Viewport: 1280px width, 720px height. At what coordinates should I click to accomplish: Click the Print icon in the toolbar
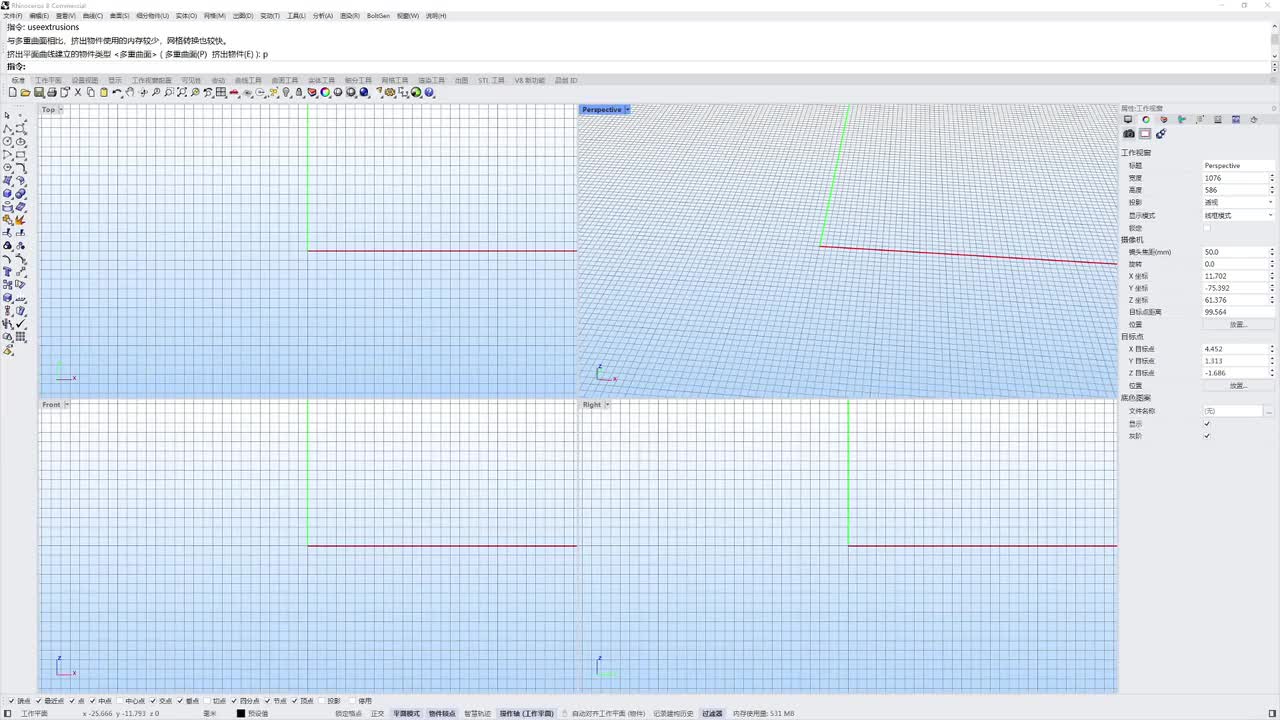pos(52,92)
